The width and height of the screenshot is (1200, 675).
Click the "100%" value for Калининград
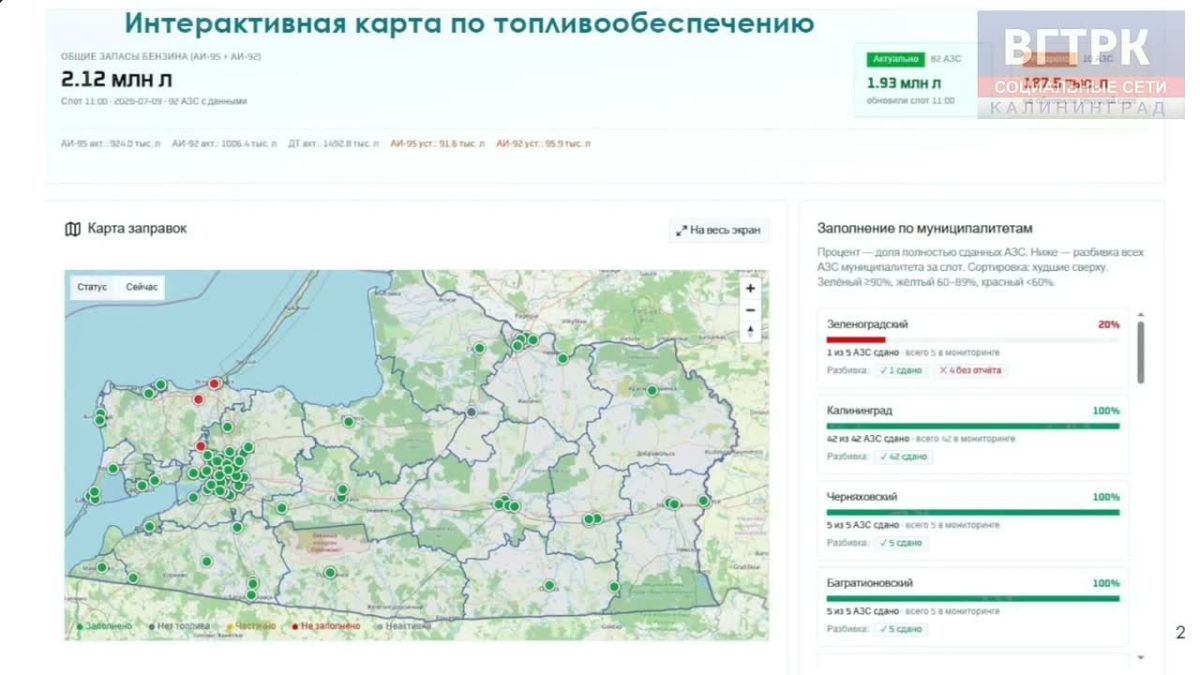(1106, 411)
